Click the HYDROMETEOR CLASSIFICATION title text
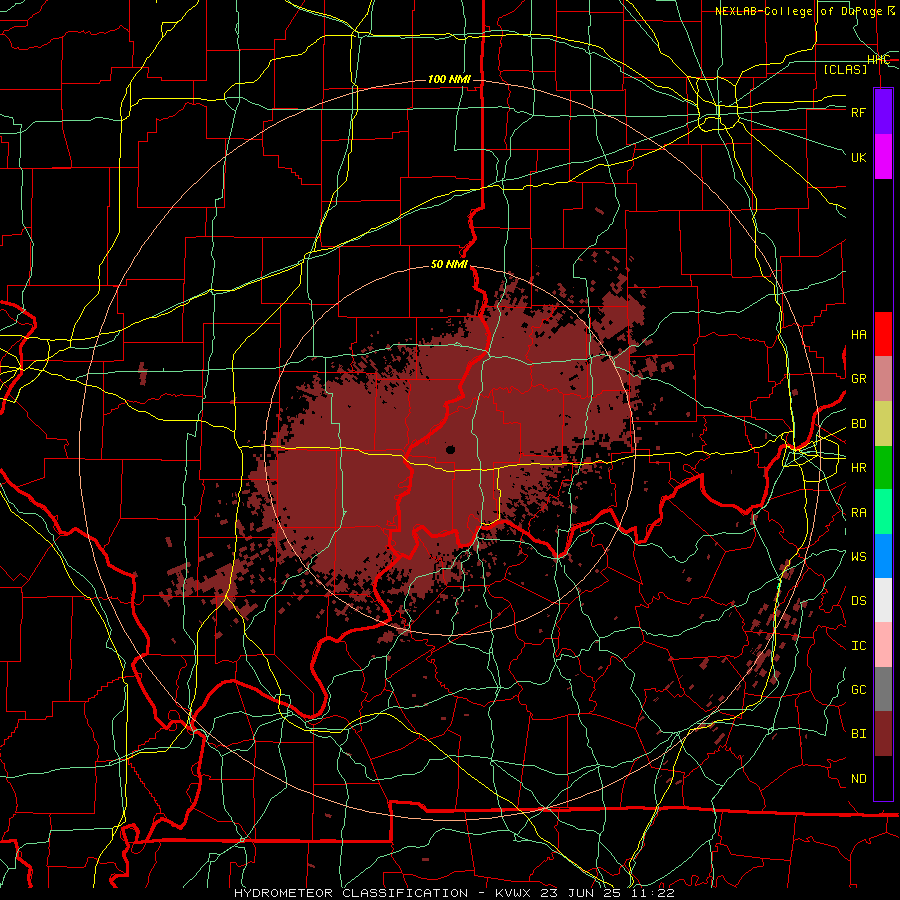The height and width of the screenshot is (900, 900). tap(351, 893)
